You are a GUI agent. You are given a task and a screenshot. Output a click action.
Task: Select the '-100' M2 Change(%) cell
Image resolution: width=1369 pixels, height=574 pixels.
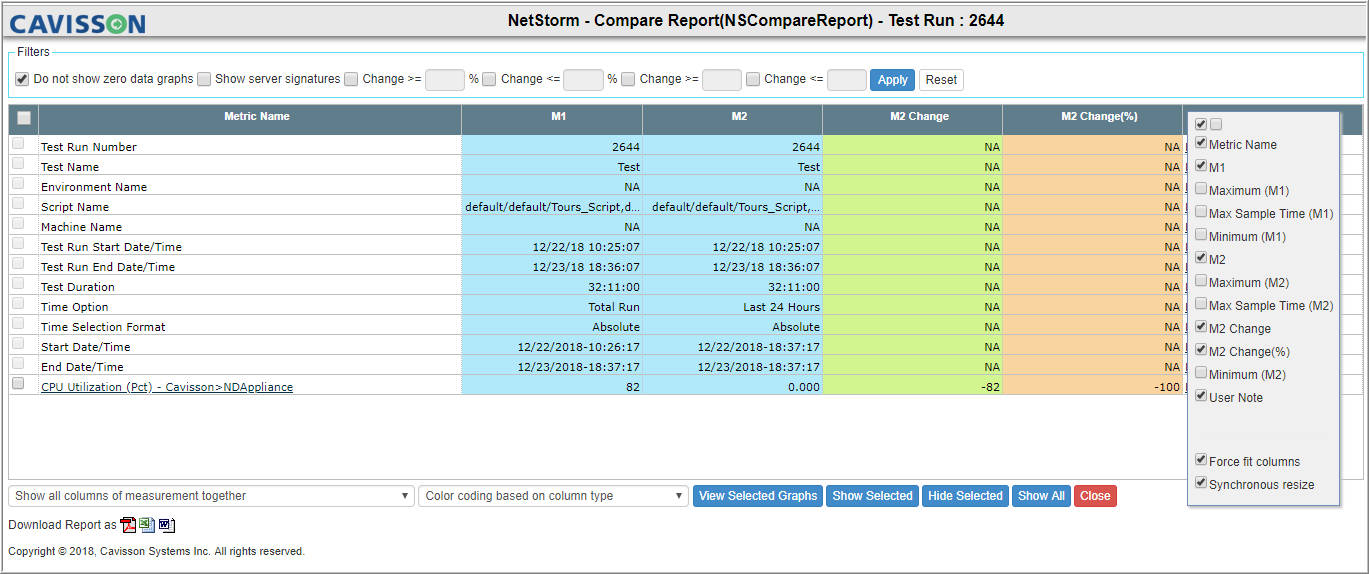(x=1093, y=386)
